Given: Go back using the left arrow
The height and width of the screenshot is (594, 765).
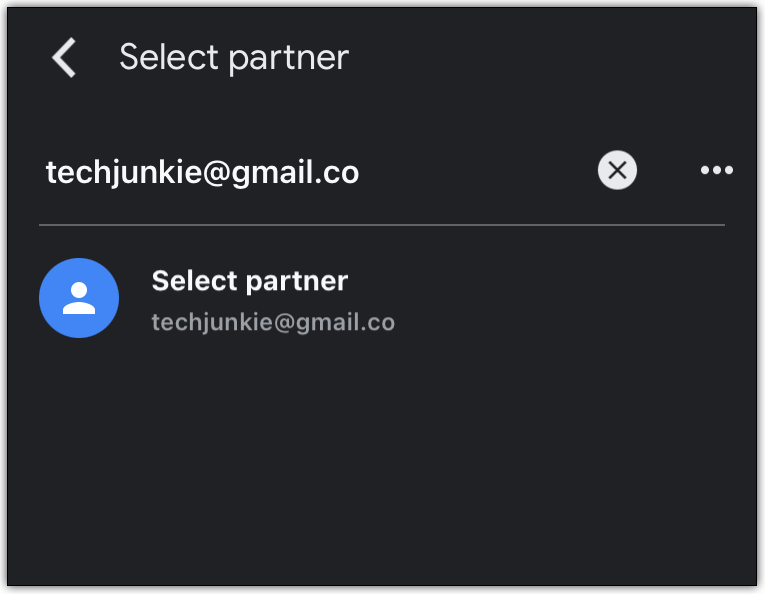Looking at the screenshot, I should 64,58.
